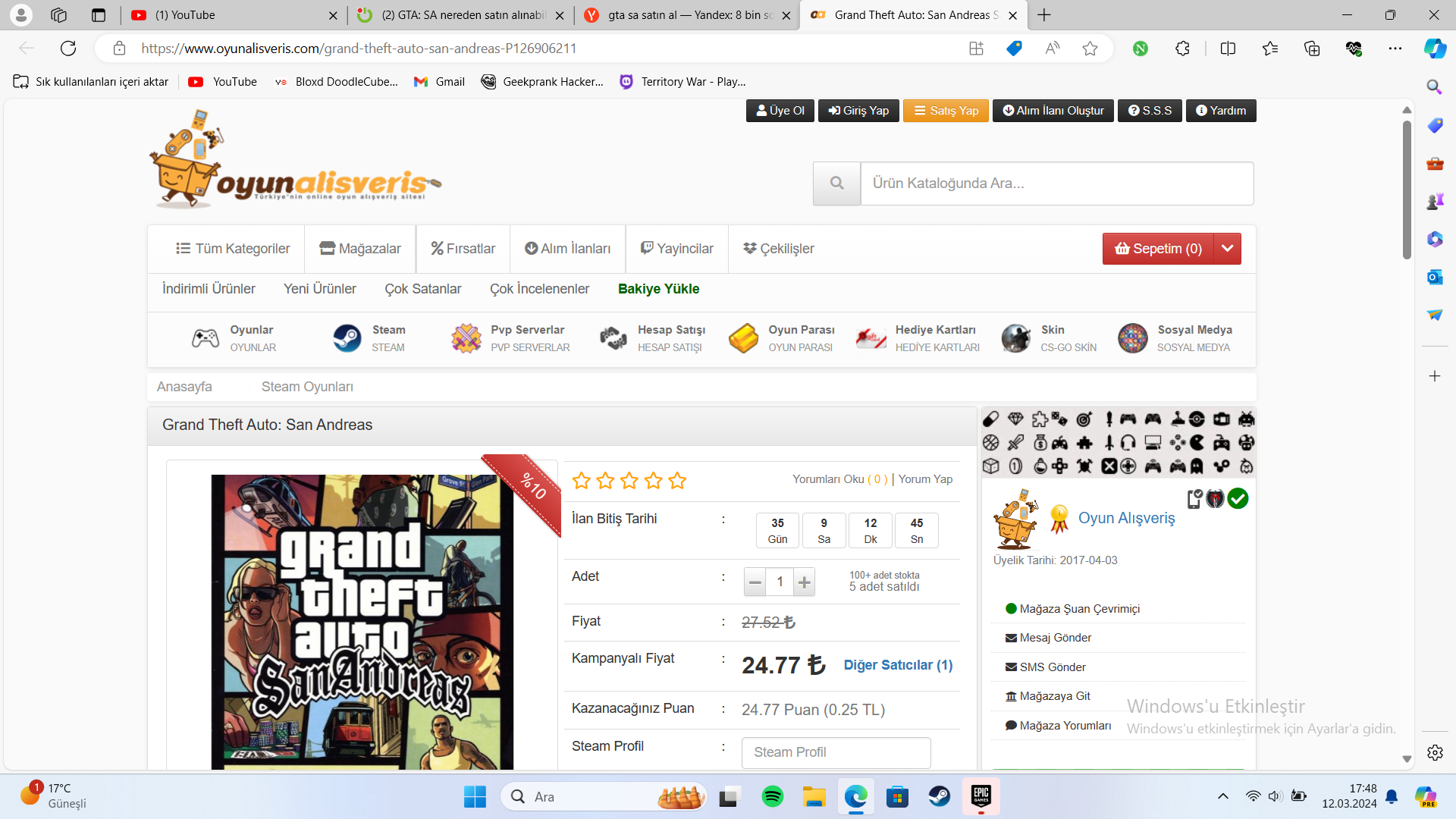Open the Oyun Parası gold icon category
This screenshot has width=1456, height=819.
pyautogui.click(x=743, y=338)
